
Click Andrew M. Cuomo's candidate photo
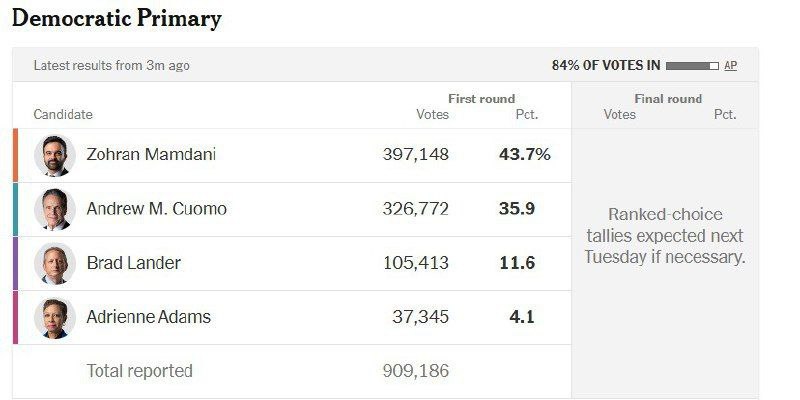pos(55,210)
